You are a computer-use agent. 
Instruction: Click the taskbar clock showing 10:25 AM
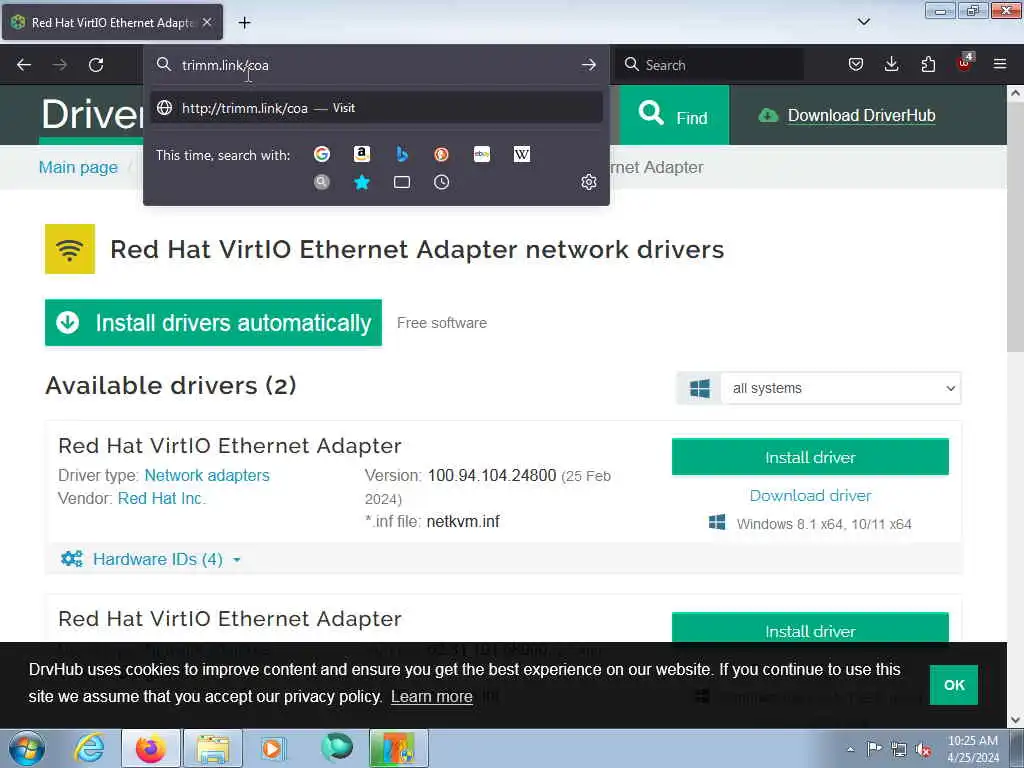pos(972,748)
